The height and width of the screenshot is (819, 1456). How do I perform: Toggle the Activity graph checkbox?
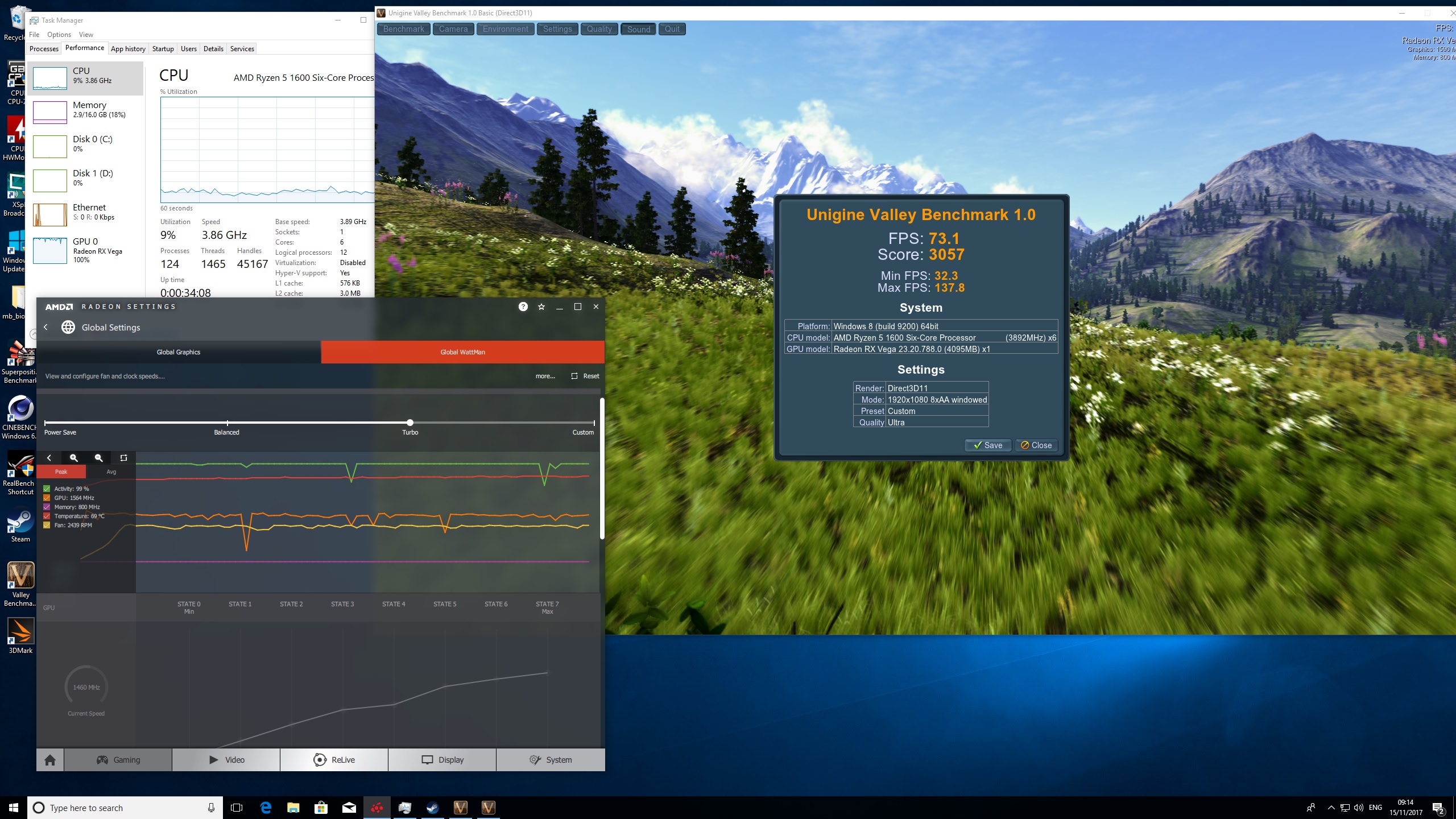47,489
